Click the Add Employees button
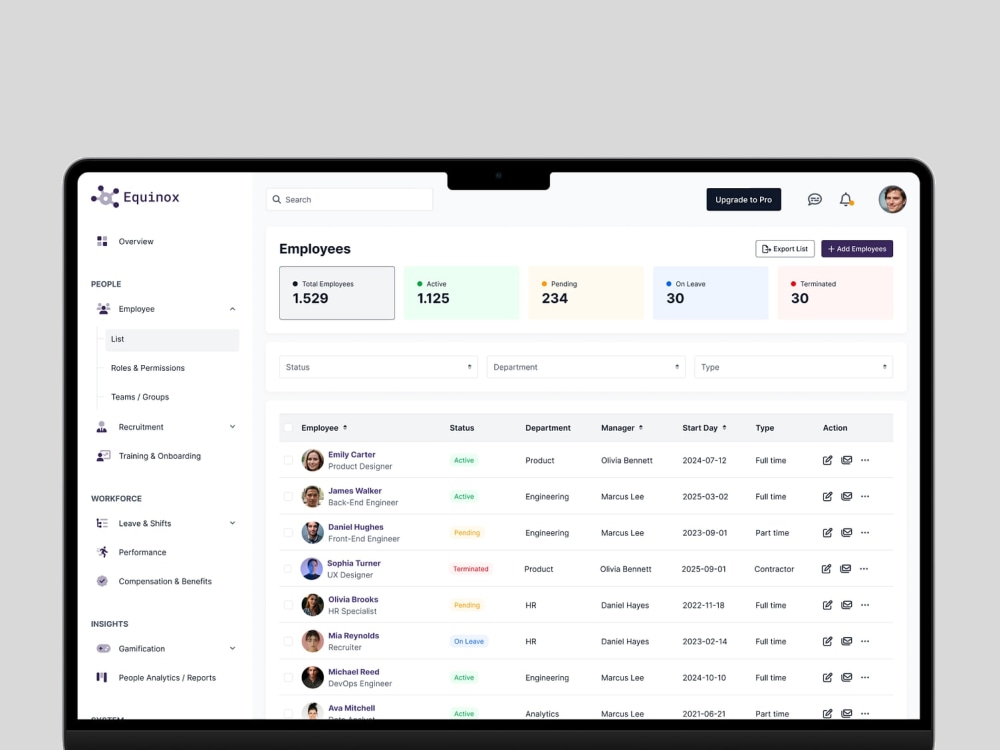1000x750 pixels. [857, 249]
